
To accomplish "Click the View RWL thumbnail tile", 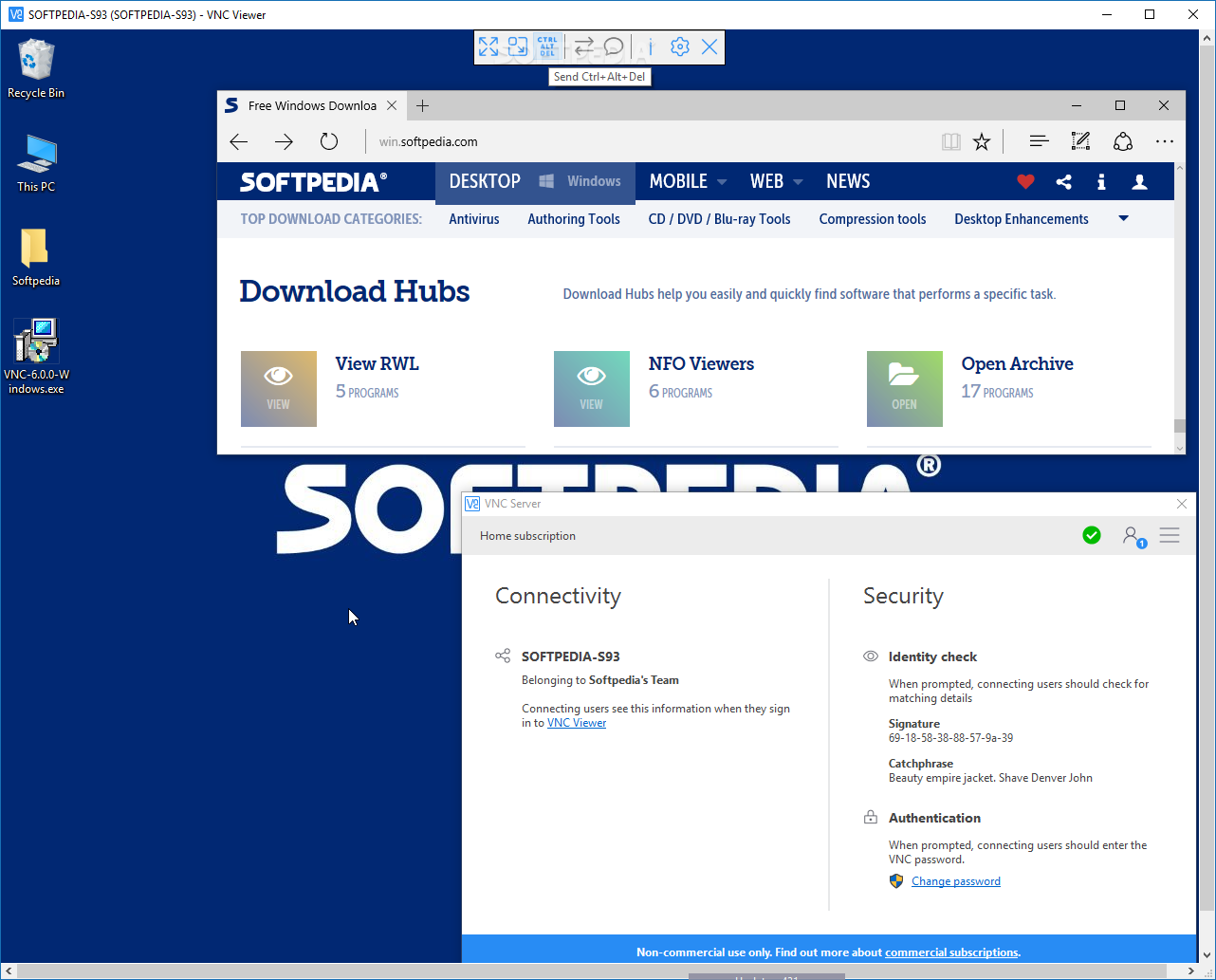I will [279, 389].
